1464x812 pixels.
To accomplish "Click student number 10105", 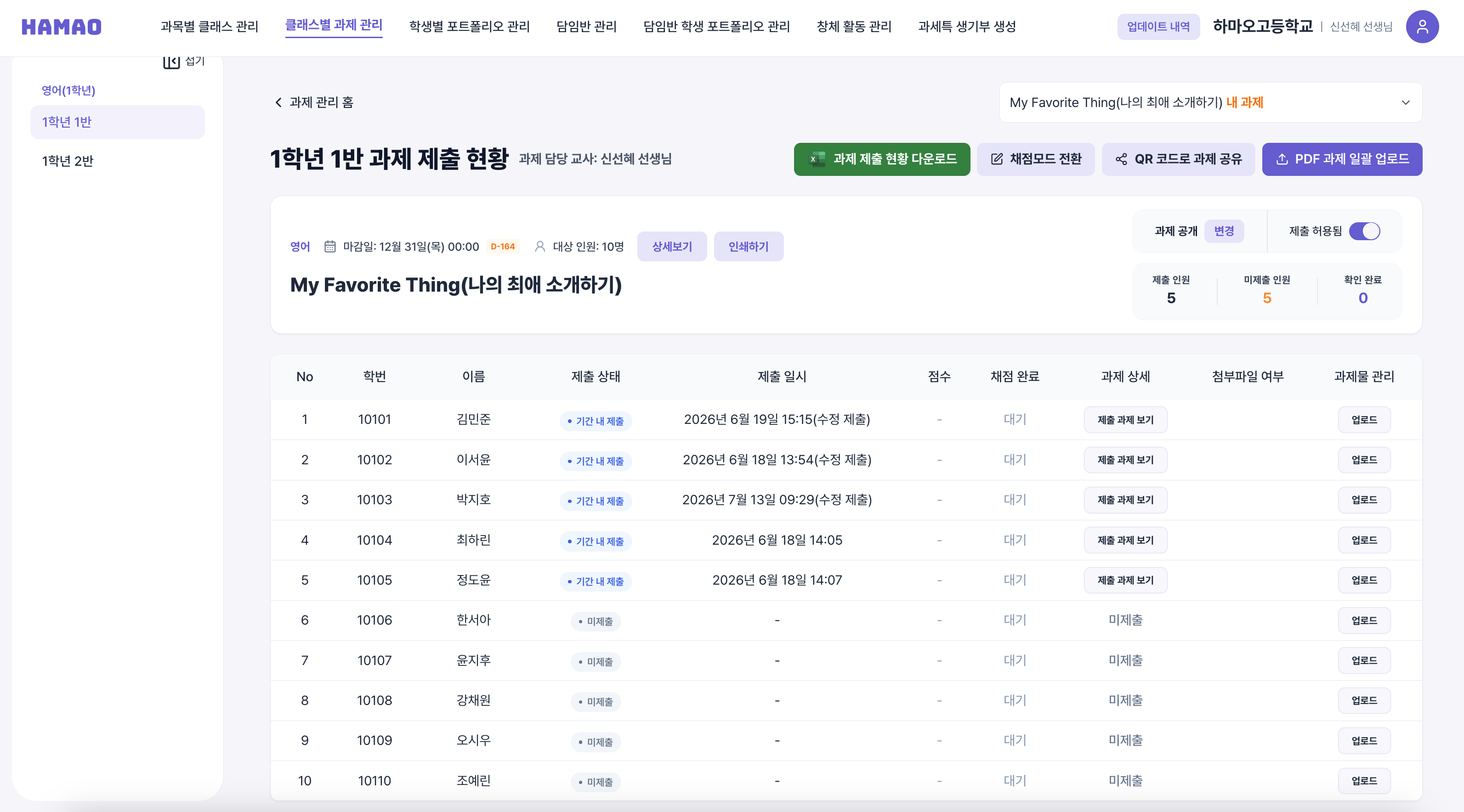I will (x=375, y=580).
